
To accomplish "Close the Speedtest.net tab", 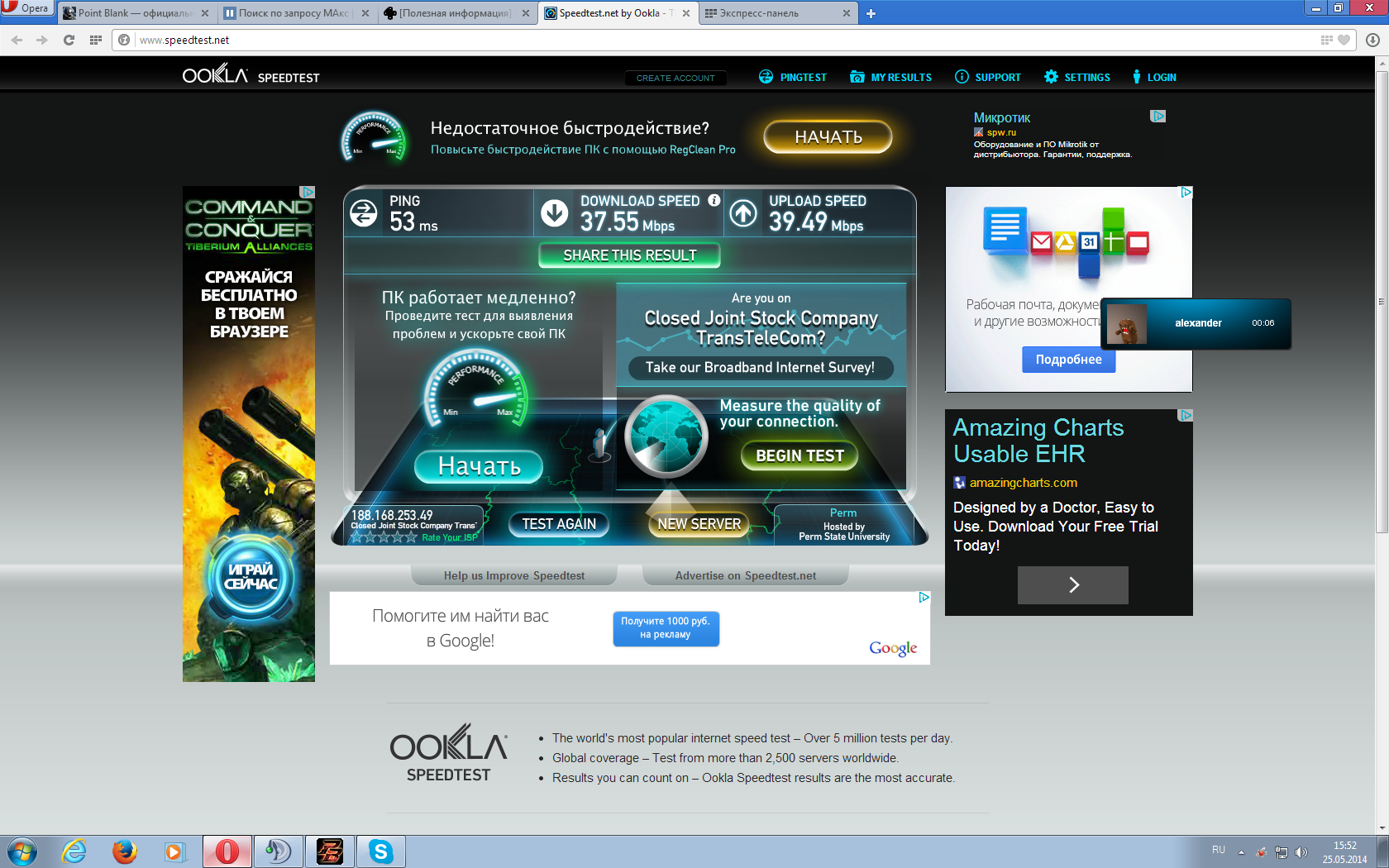I will 685,13.
